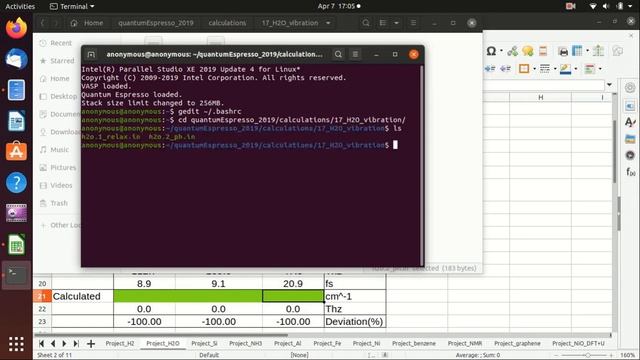The image size is (640, 360).
Task: Toggle list view in Files window
Action: click(x=383, y=23)
